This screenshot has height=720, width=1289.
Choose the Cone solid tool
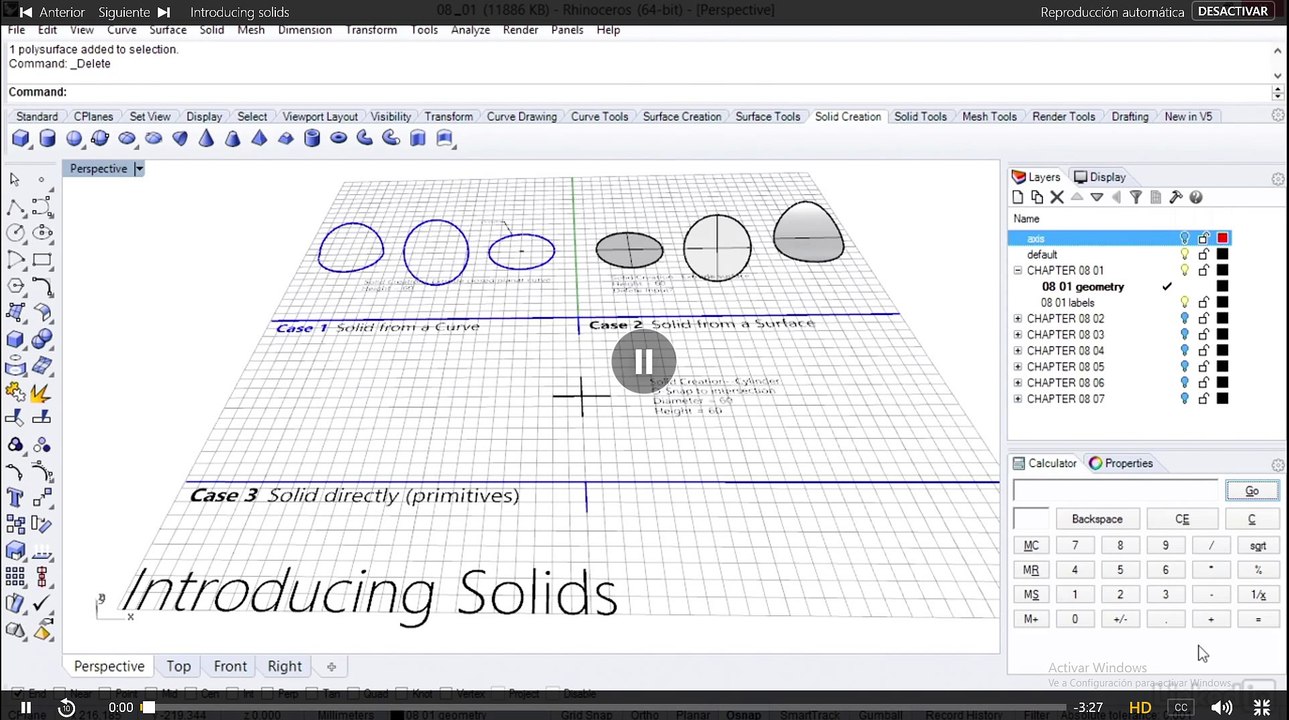(206, 138)
